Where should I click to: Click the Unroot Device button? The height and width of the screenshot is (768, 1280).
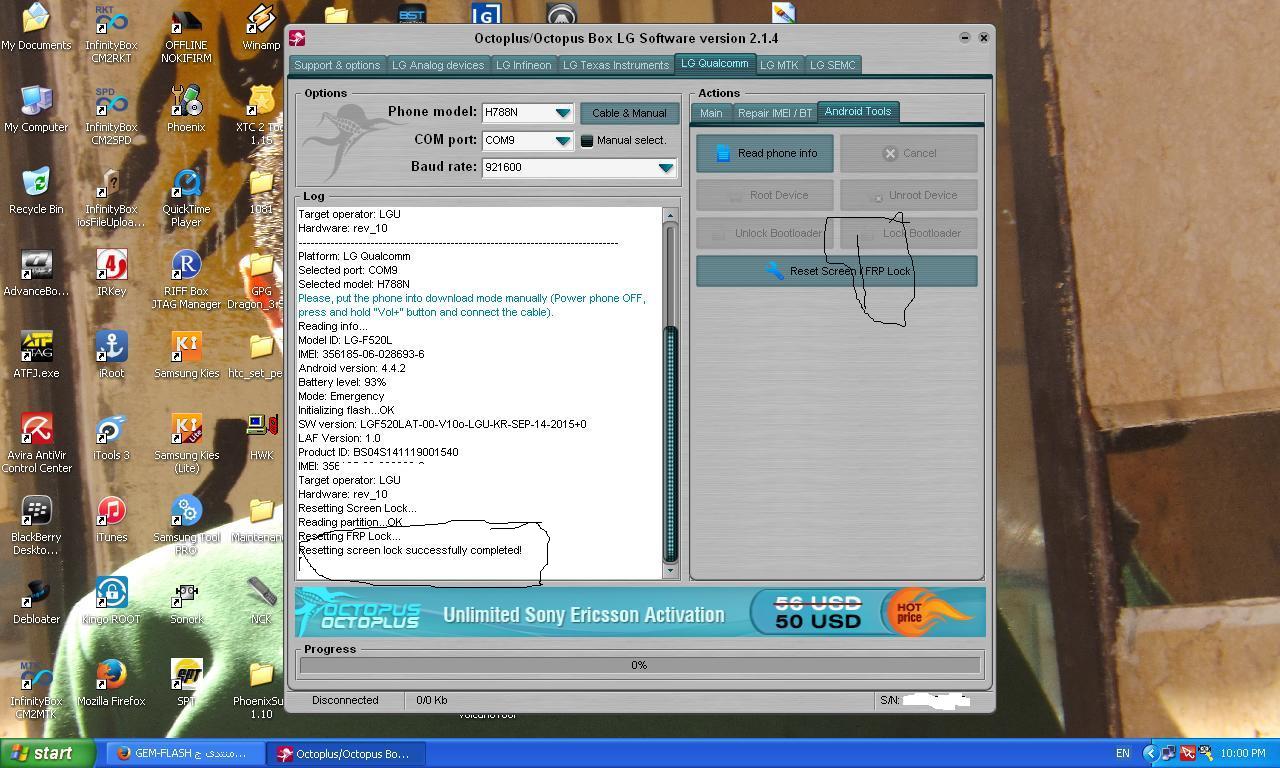[909, 195]
